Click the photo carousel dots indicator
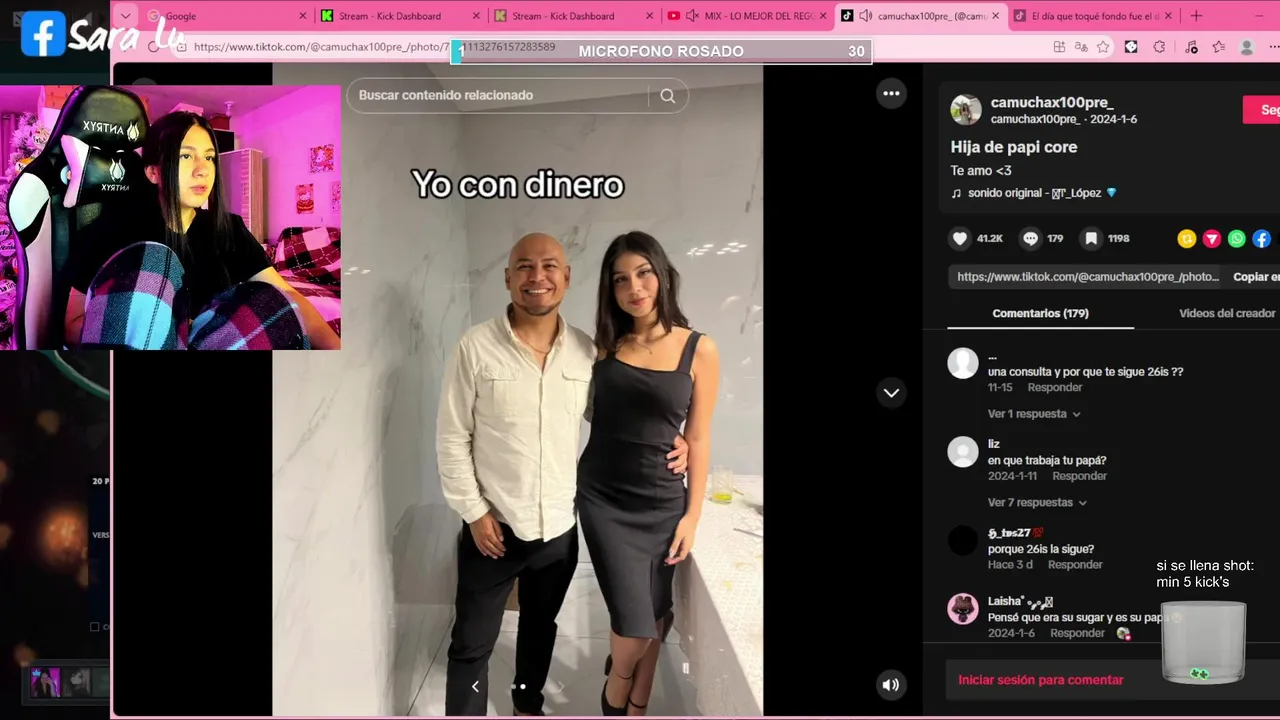This screenshot has height=720, width=1280. click(x=518, y=687)
